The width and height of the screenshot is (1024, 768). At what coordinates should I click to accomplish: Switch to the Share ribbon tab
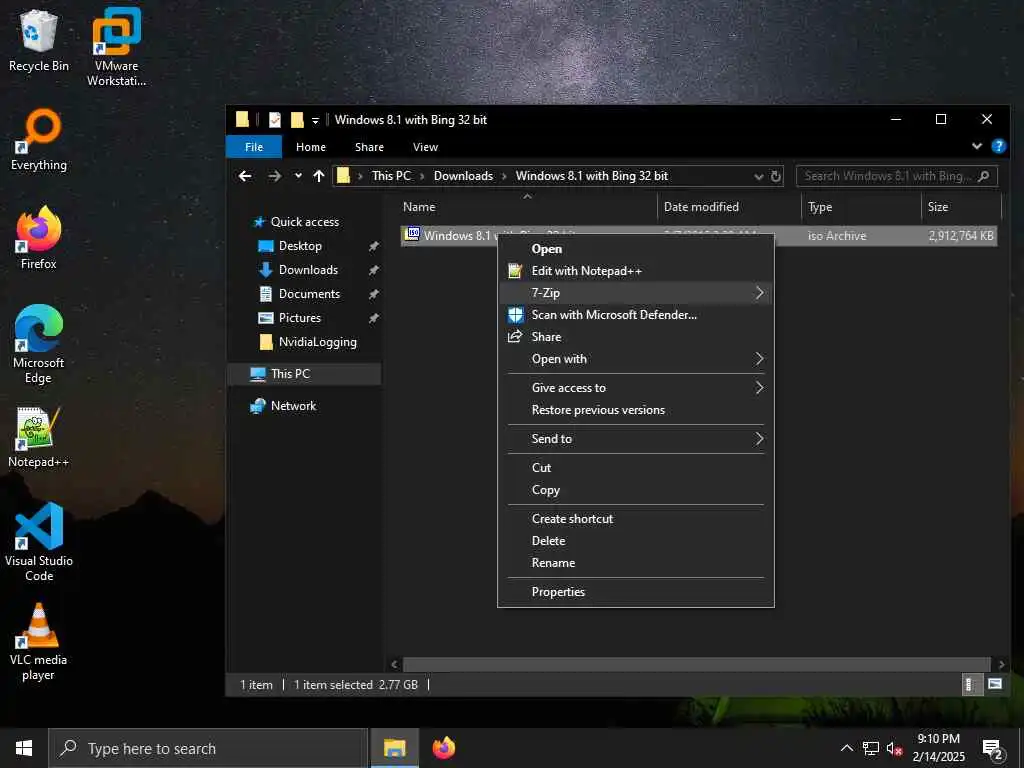click(x=369, y=147)
